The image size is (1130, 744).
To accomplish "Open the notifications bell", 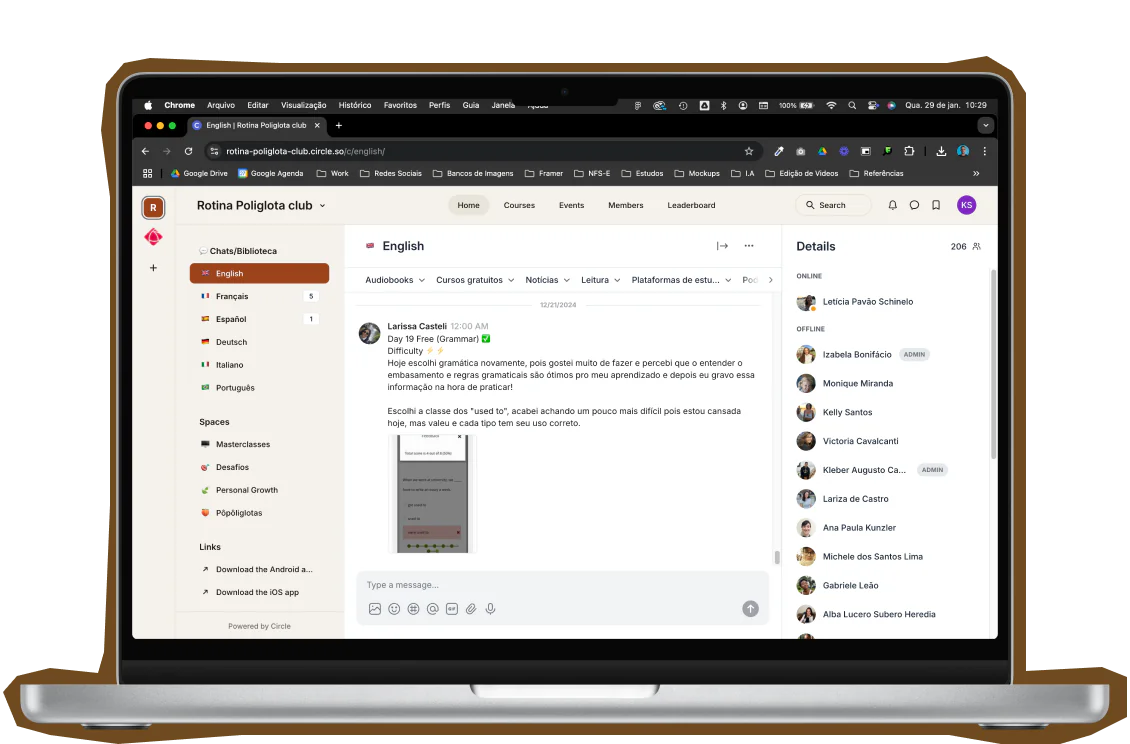I will (892, 205).
